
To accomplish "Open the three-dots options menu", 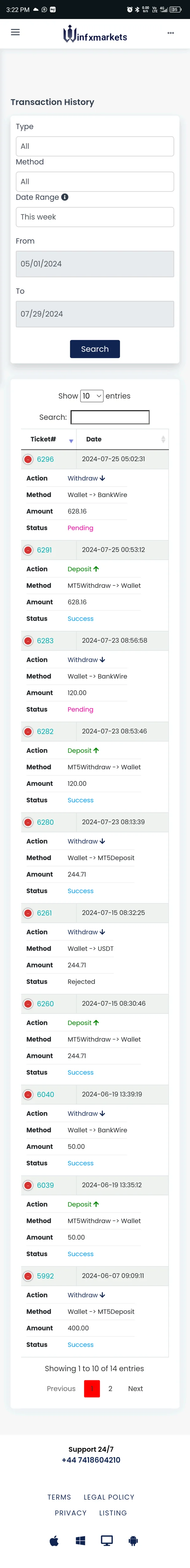I will tap(170, 33).
